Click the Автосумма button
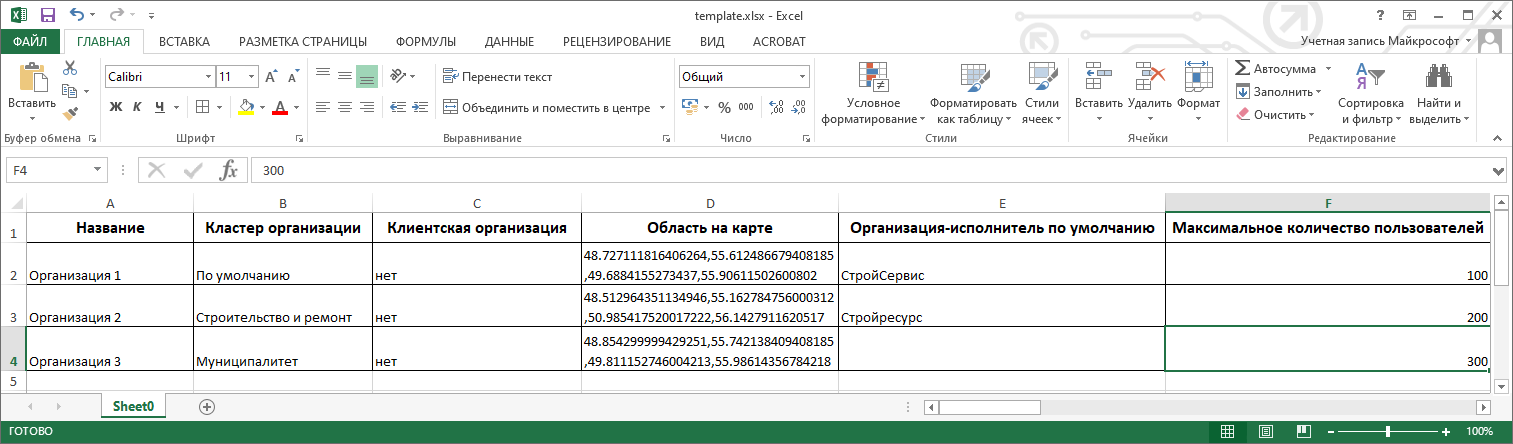Screen dimensions: 1513x444 1283,69
